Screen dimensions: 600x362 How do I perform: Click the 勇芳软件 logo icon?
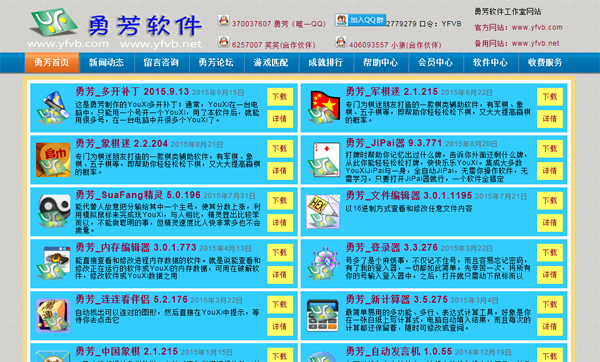coord(54,23)
